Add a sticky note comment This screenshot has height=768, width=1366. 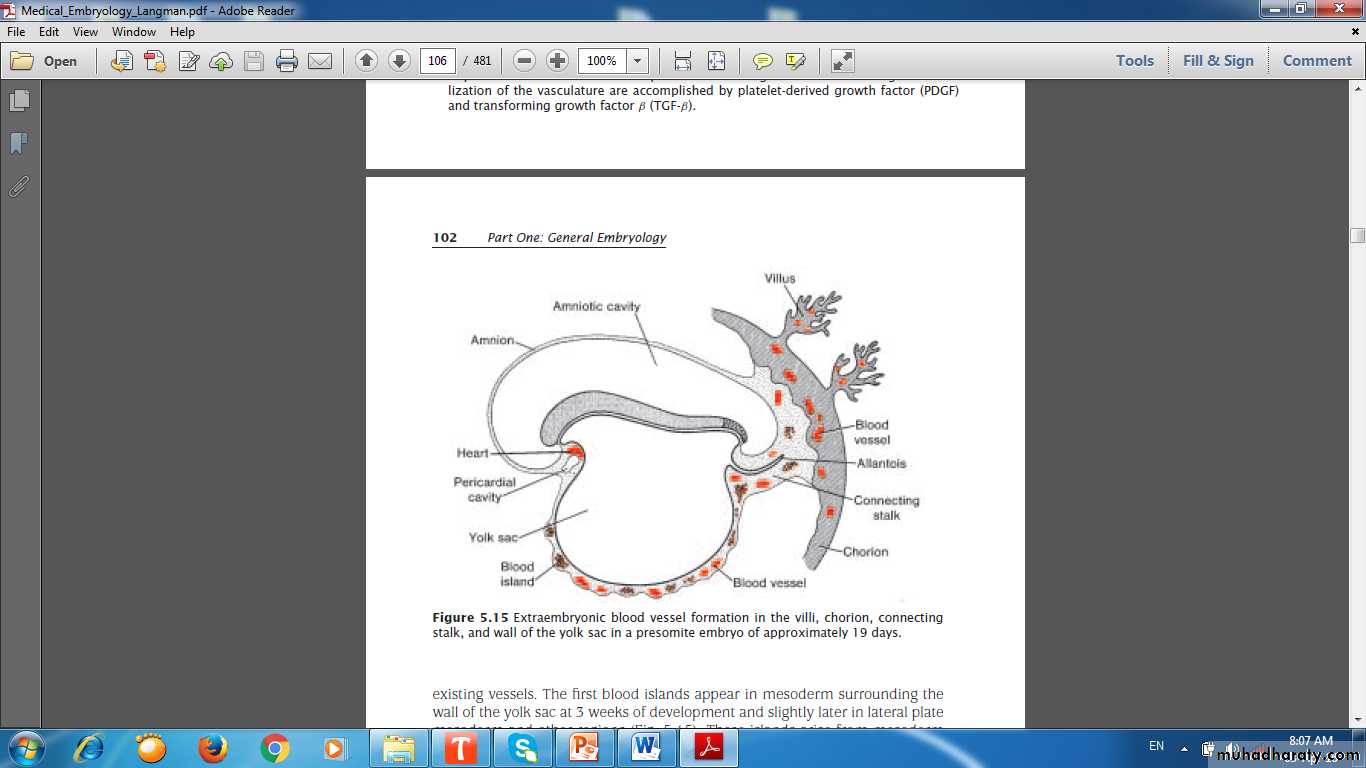pos(762,61)
